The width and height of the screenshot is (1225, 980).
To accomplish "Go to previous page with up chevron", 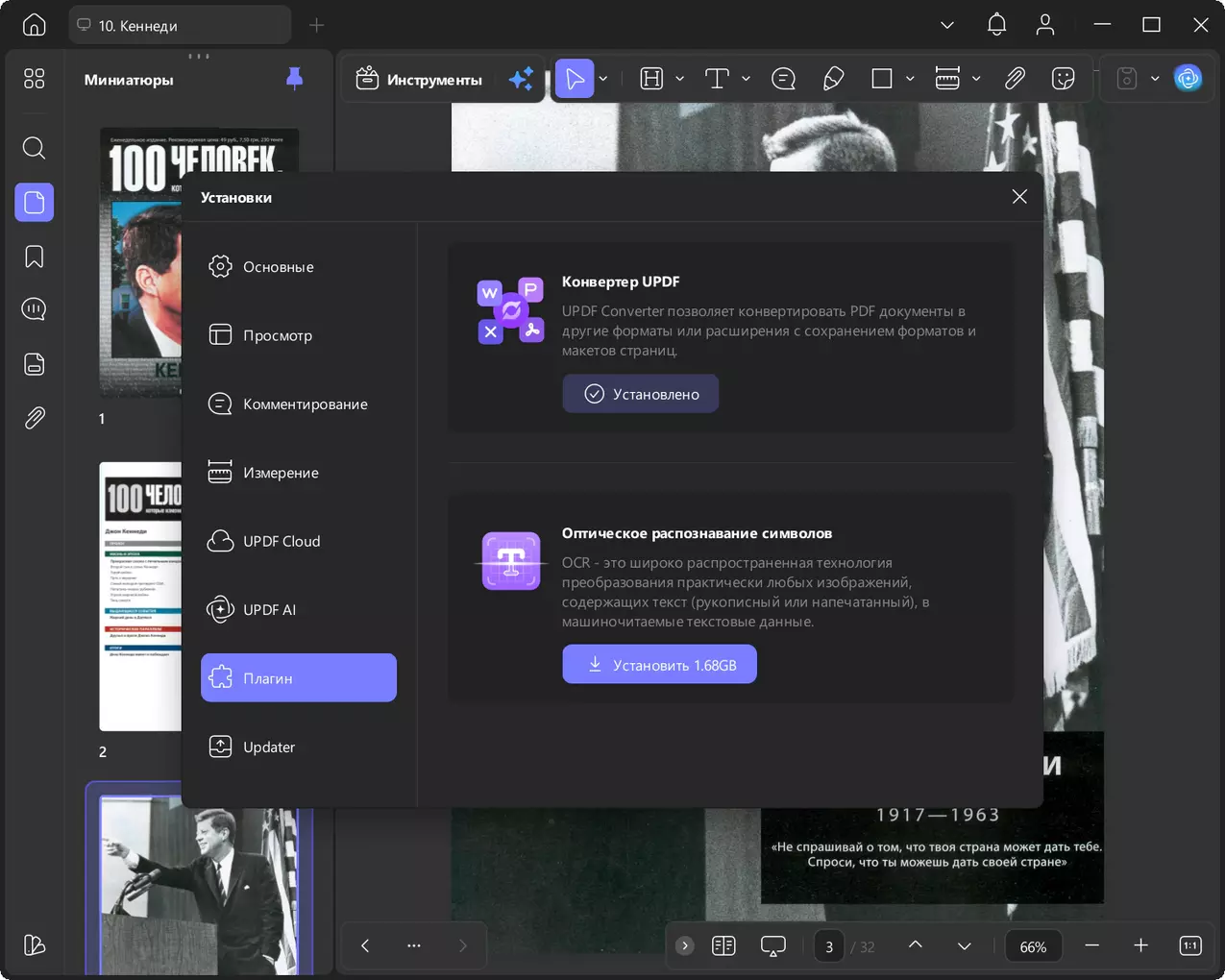I will pos(916,945).
